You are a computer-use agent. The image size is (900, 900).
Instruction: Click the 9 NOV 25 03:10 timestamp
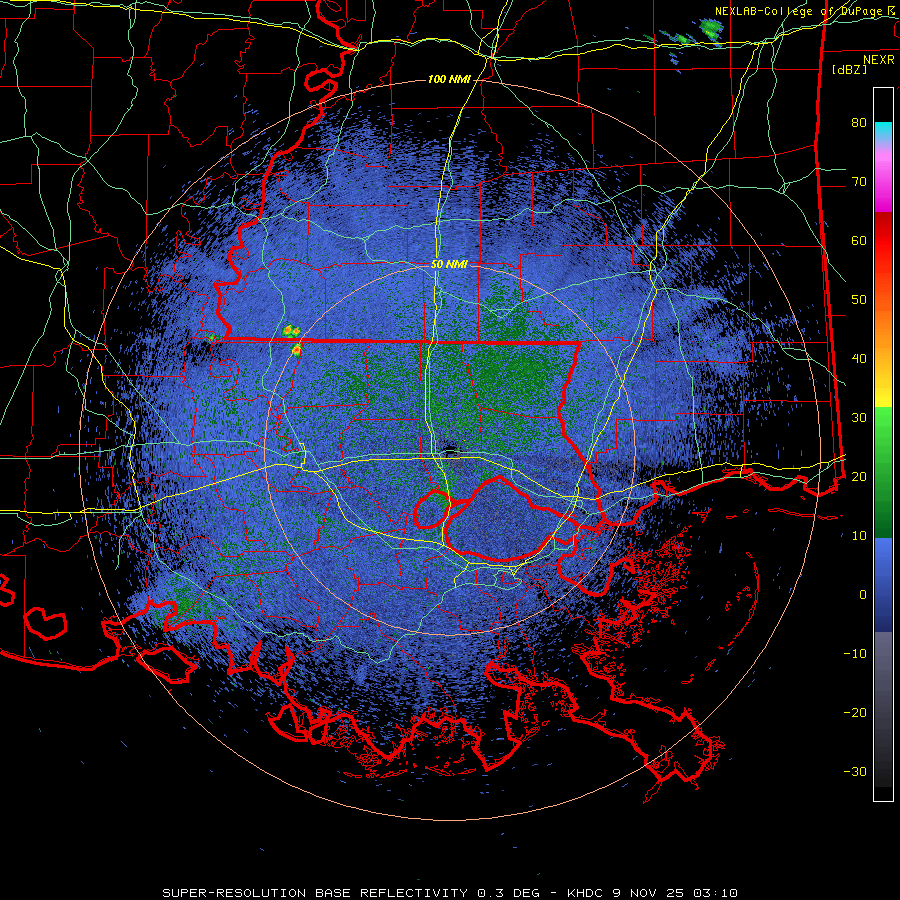pyautogui.click(x=676, y=893)
